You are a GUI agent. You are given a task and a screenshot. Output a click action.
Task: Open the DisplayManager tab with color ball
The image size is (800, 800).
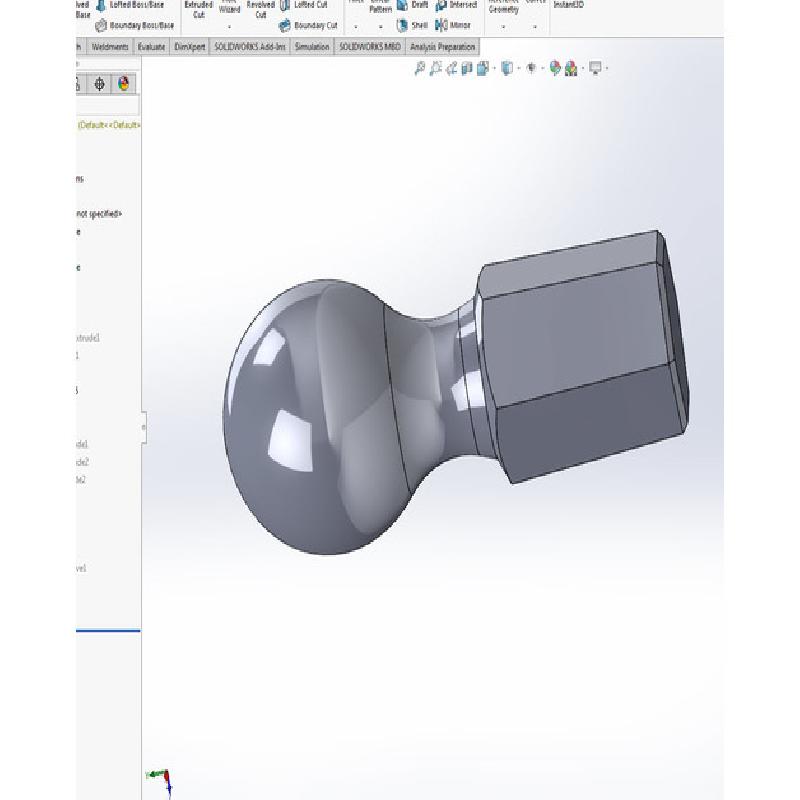coord(124,84)
